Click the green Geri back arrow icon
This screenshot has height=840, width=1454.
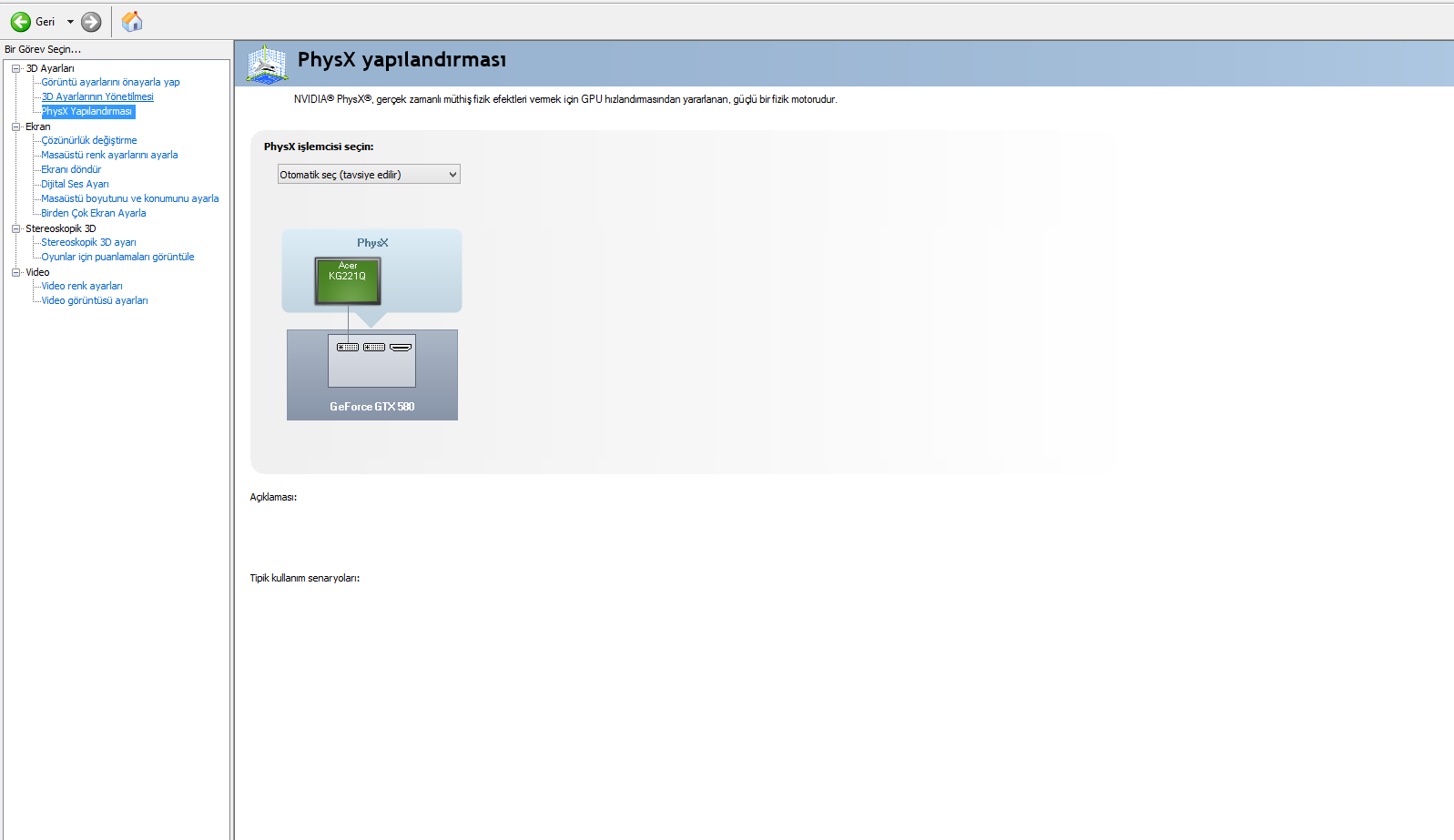(x=21, y=22)
